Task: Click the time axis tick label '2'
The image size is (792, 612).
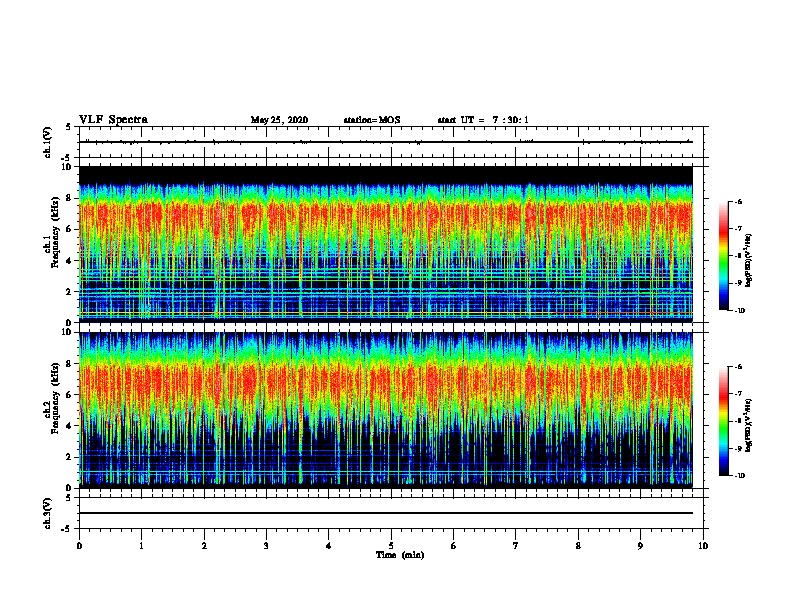Action: [204, 546]
